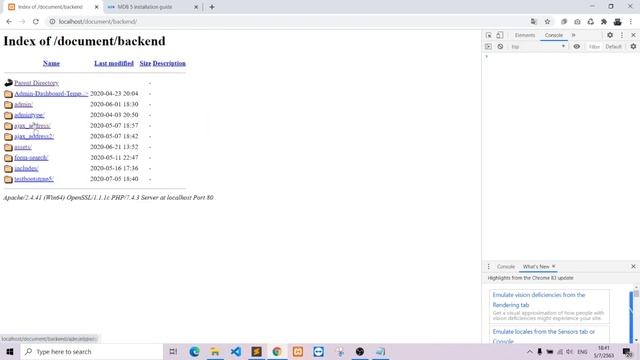Sort listing by Description
The height and width of the screenshot is (360, 640).
169,63
